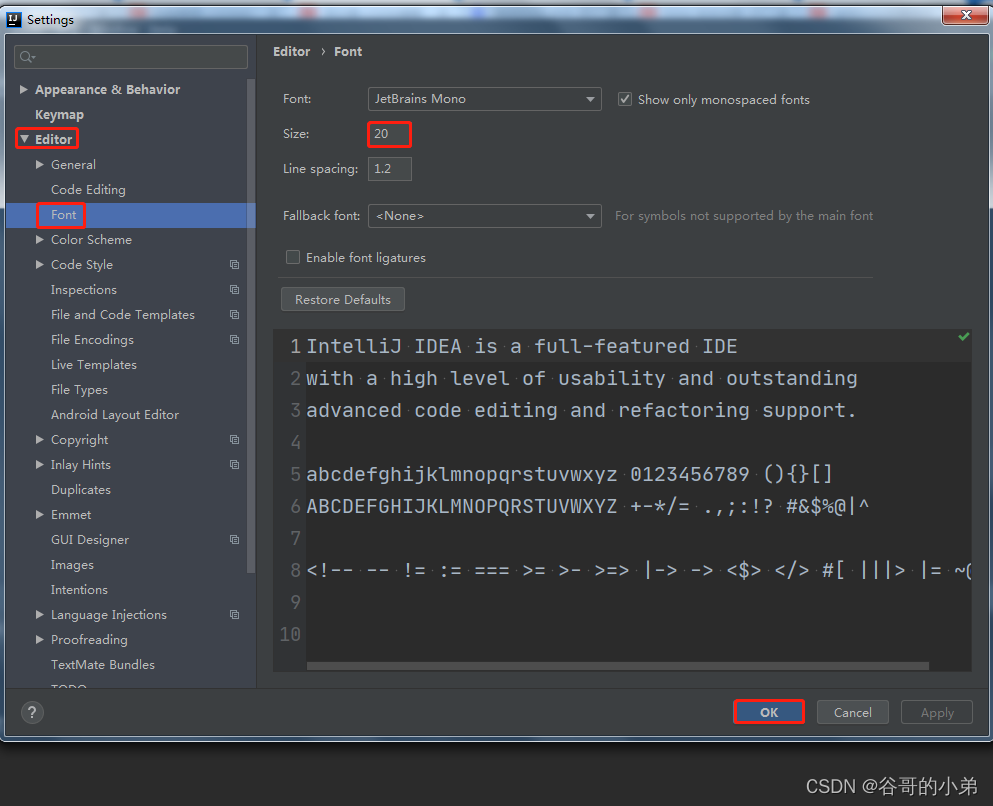Open the Font dropdown showing JetBrains Mono
993x806 pixels.
pyautogui.click(x=484, y=99)
